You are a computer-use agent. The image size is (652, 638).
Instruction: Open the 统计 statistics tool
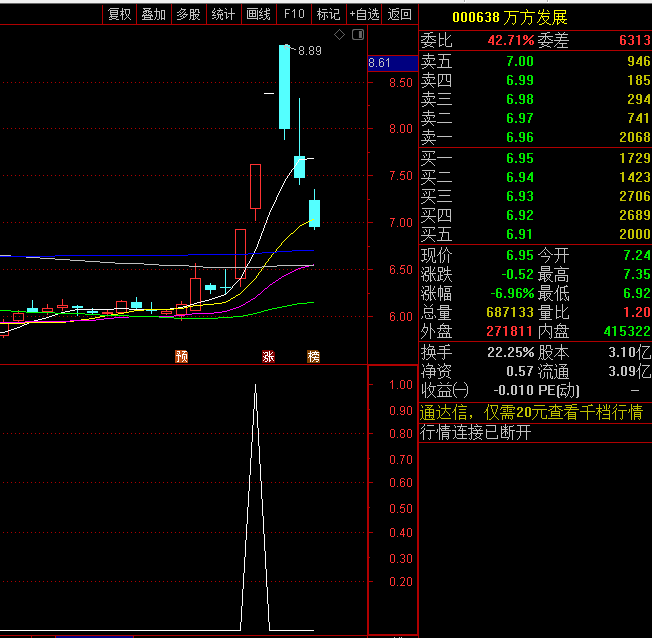(224, 15)
